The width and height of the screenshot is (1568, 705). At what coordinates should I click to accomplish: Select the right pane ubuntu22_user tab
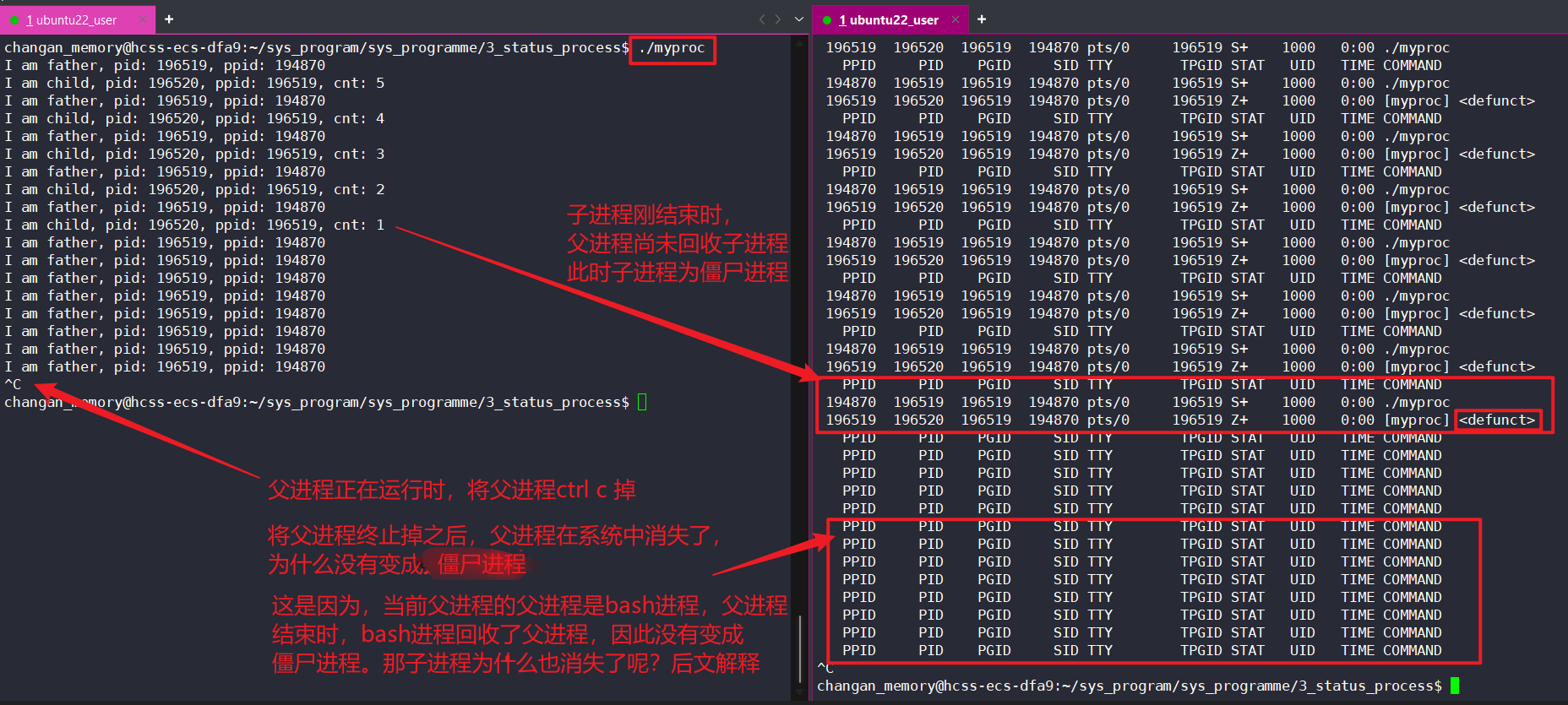pyautogui.click(x=889, y=19)
